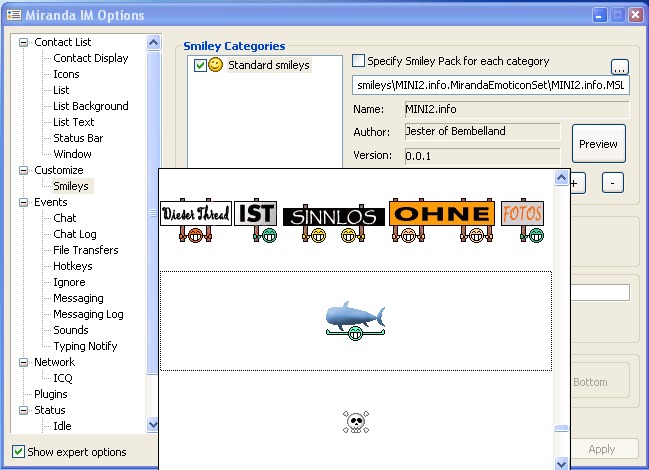Select the orange OHNE sign smiley
The width and height of the screenshot is (649, 470).
pos(442,222)
